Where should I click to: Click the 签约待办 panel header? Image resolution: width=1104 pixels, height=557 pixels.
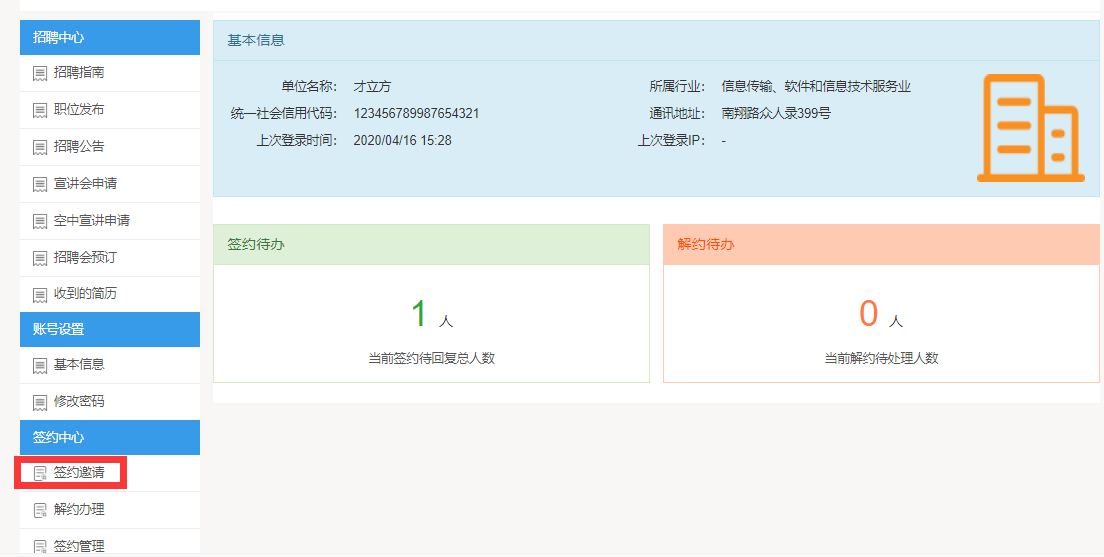tap(431, 245)
